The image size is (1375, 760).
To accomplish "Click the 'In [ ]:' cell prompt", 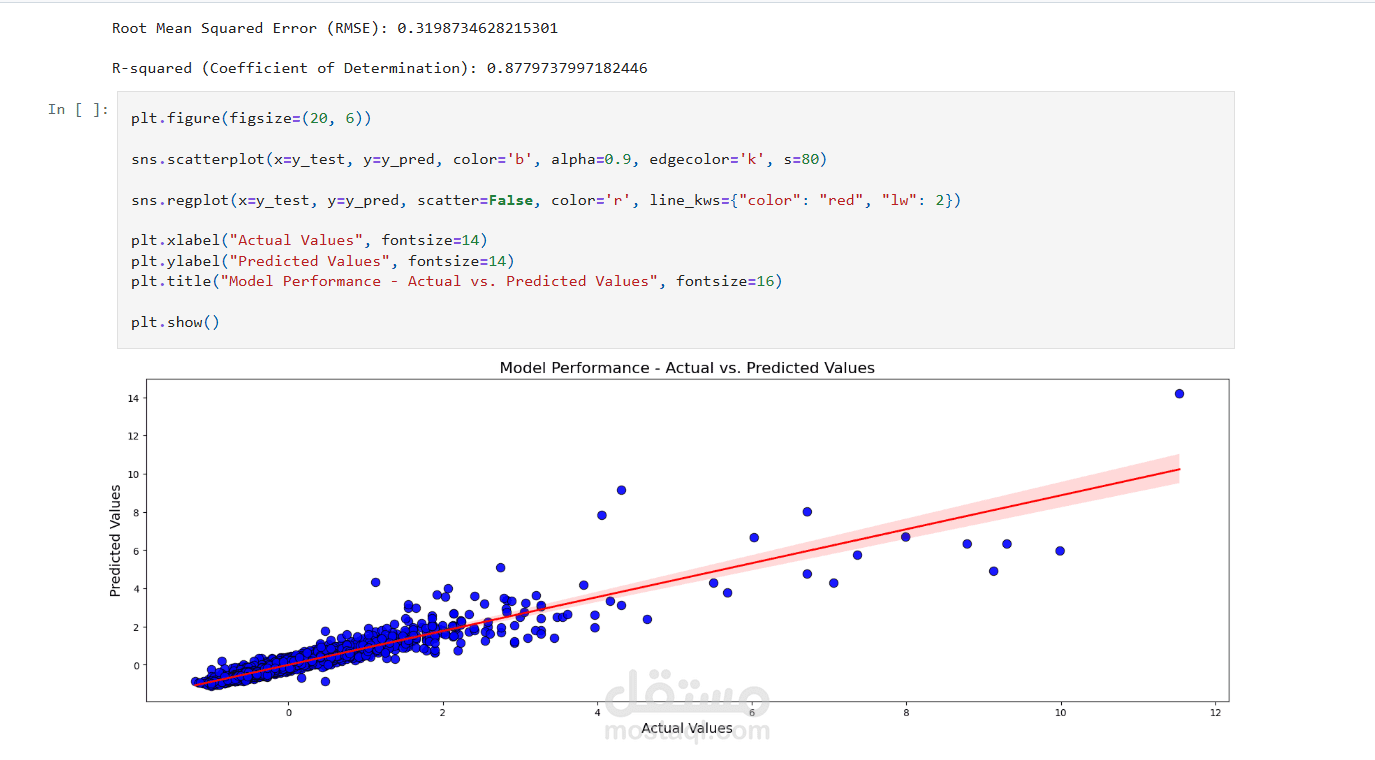I will tap(78, 109).
